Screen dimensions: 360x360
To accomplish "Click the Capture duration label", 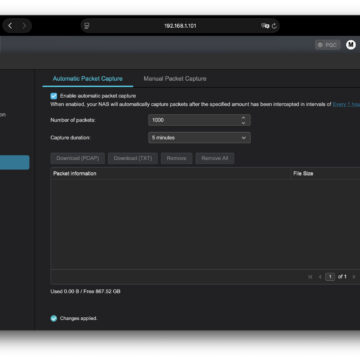I will pyautogui.click(x=70, y=138).
